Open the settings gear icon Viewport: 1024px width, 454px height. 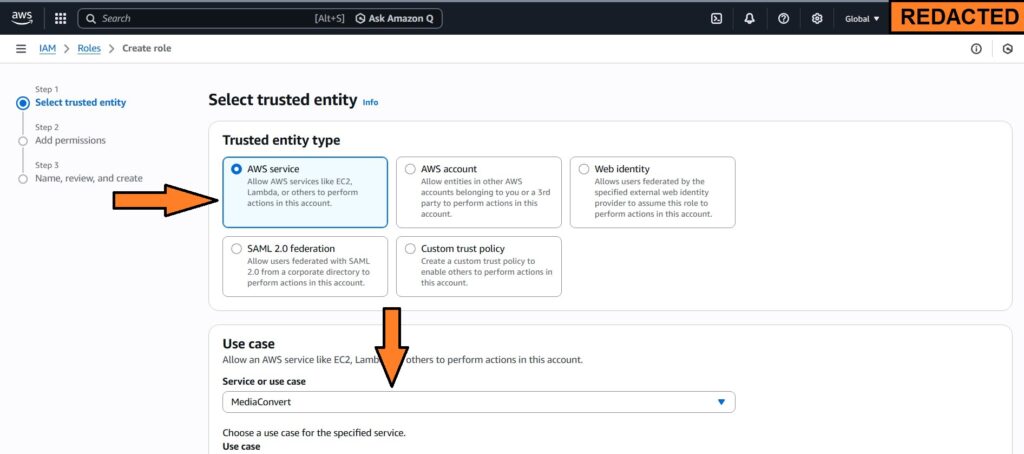817,18
